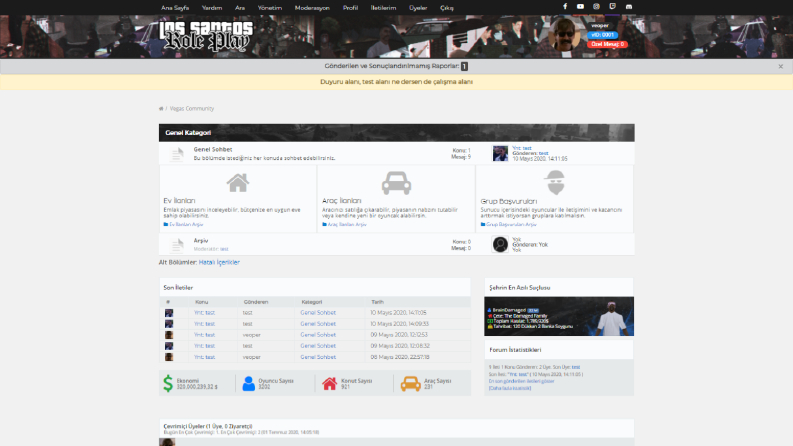Click Son Üye test link in statistics
Viewport: 793px width, 446px height.
point(576,367)
